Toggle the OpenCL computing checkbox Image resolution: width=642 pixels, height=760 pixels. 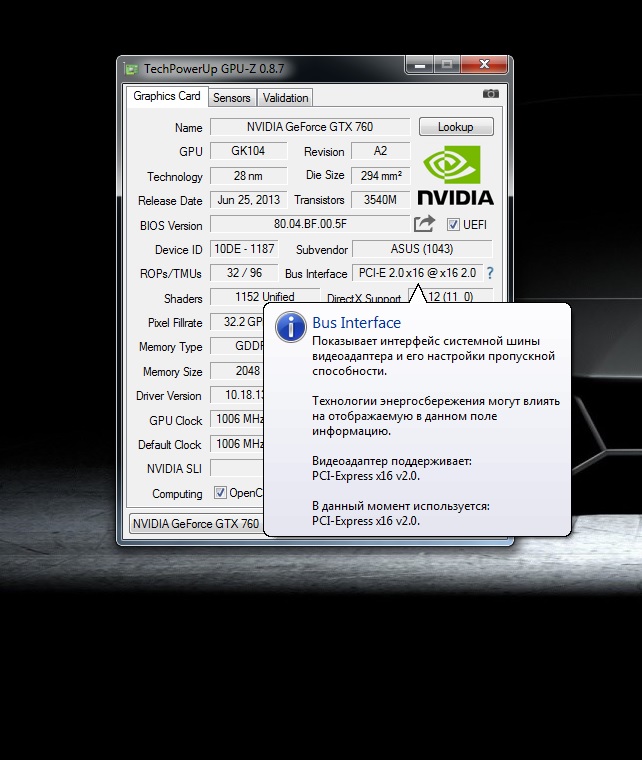(220, 492)
